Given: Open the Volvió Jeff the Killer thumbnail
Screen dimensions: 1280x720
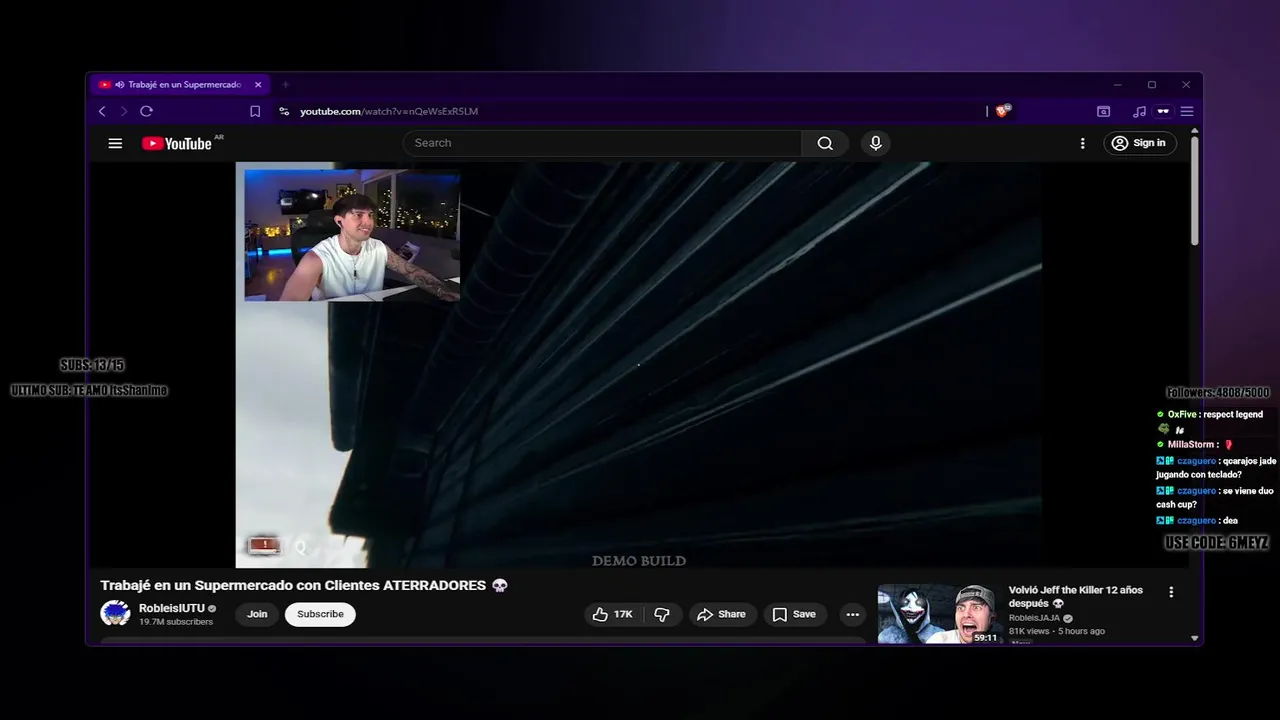Looking at the screenshot, I should [x=939, y=614].
